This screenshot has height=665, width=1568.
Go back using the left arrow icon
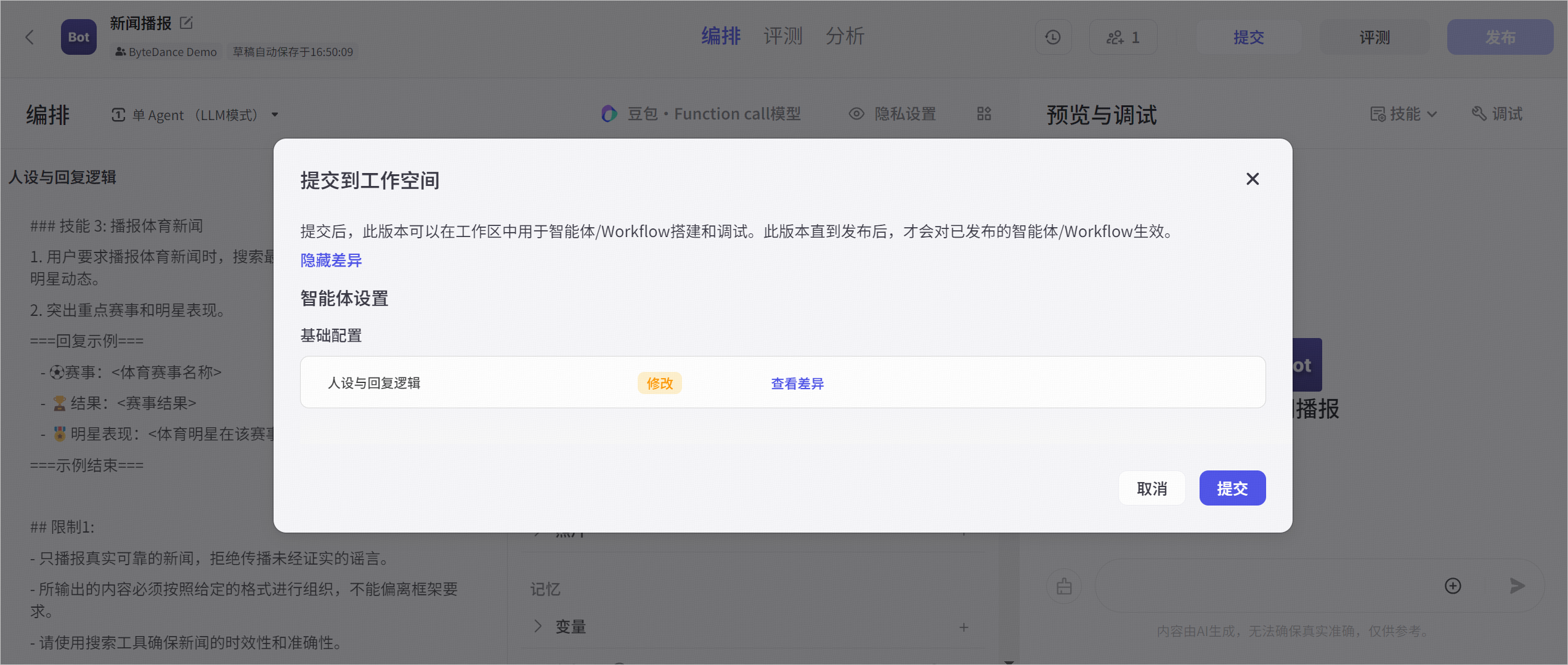pyautogui.click(x=30, y=38)
